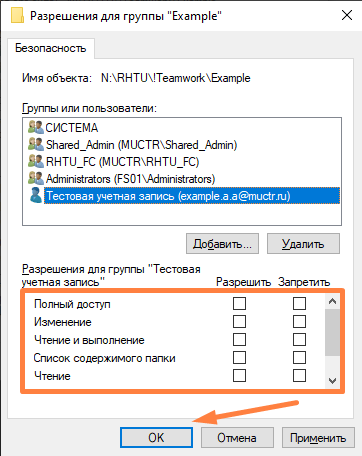Click the Удалить button
The image size is (362, 456).
click(x=303, y=244)
